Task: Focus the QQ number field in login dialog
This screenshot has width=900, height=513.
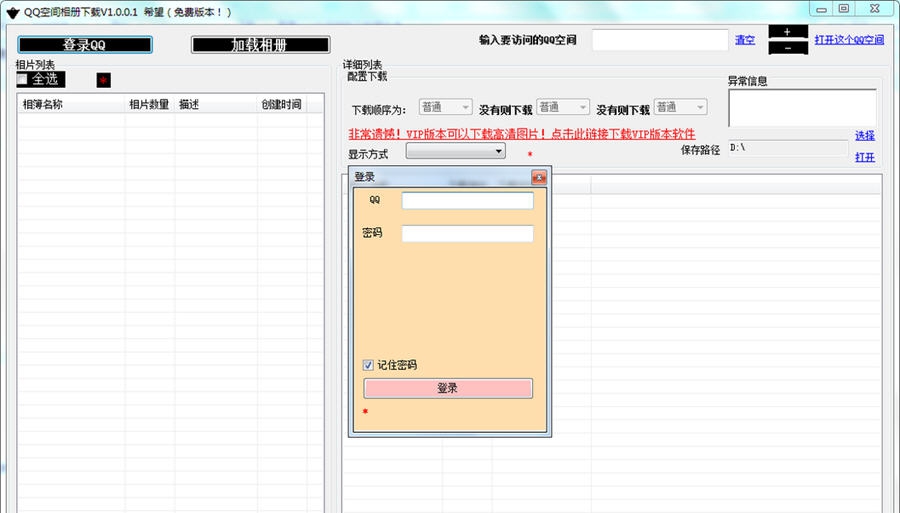Action: (467, 200)
